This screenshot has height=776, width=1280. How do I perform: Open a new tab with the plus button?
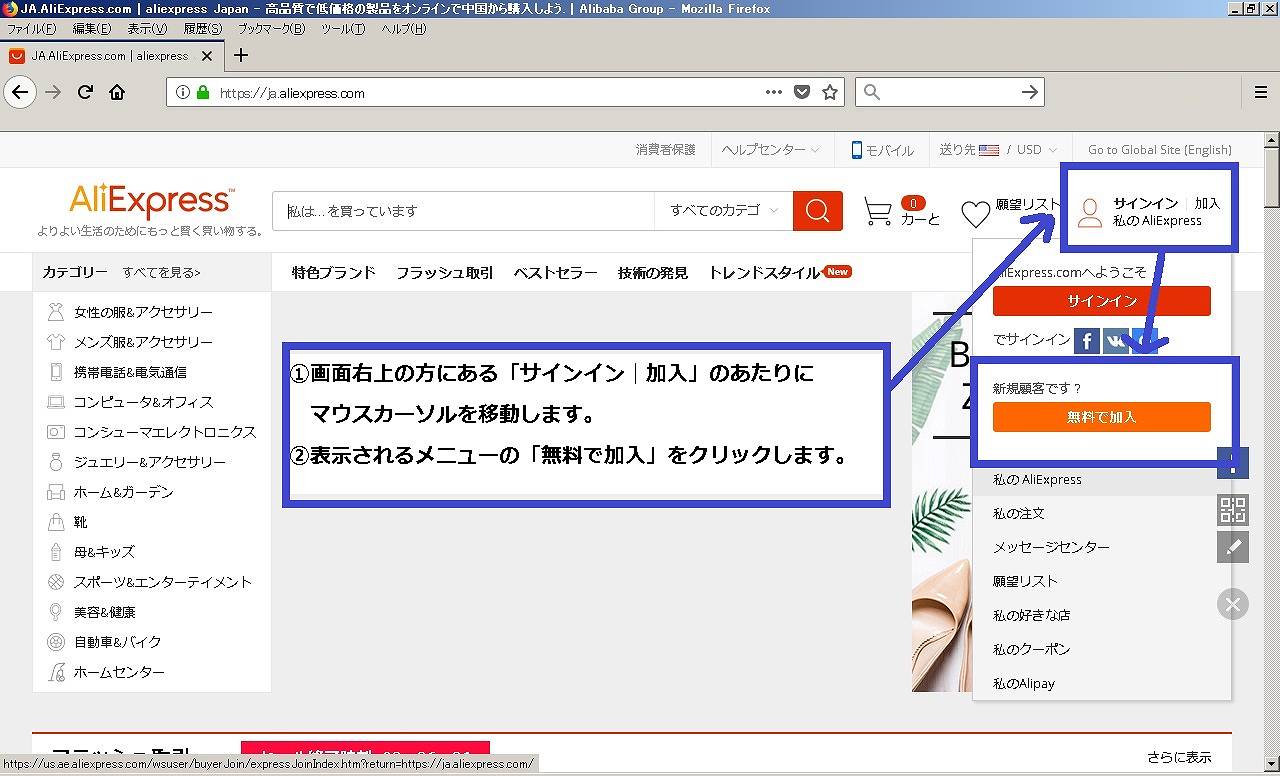click(x=241, y=55)
